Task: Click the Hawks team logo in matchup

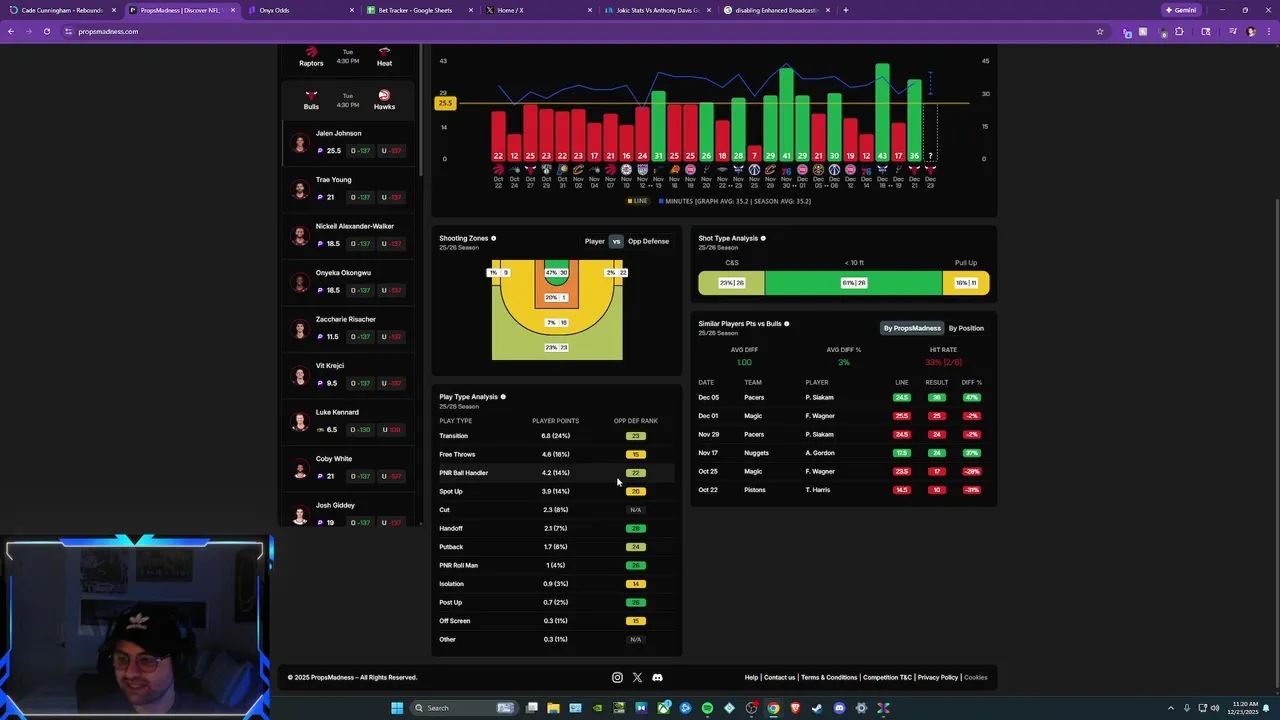Action: (x=384, y=95)
